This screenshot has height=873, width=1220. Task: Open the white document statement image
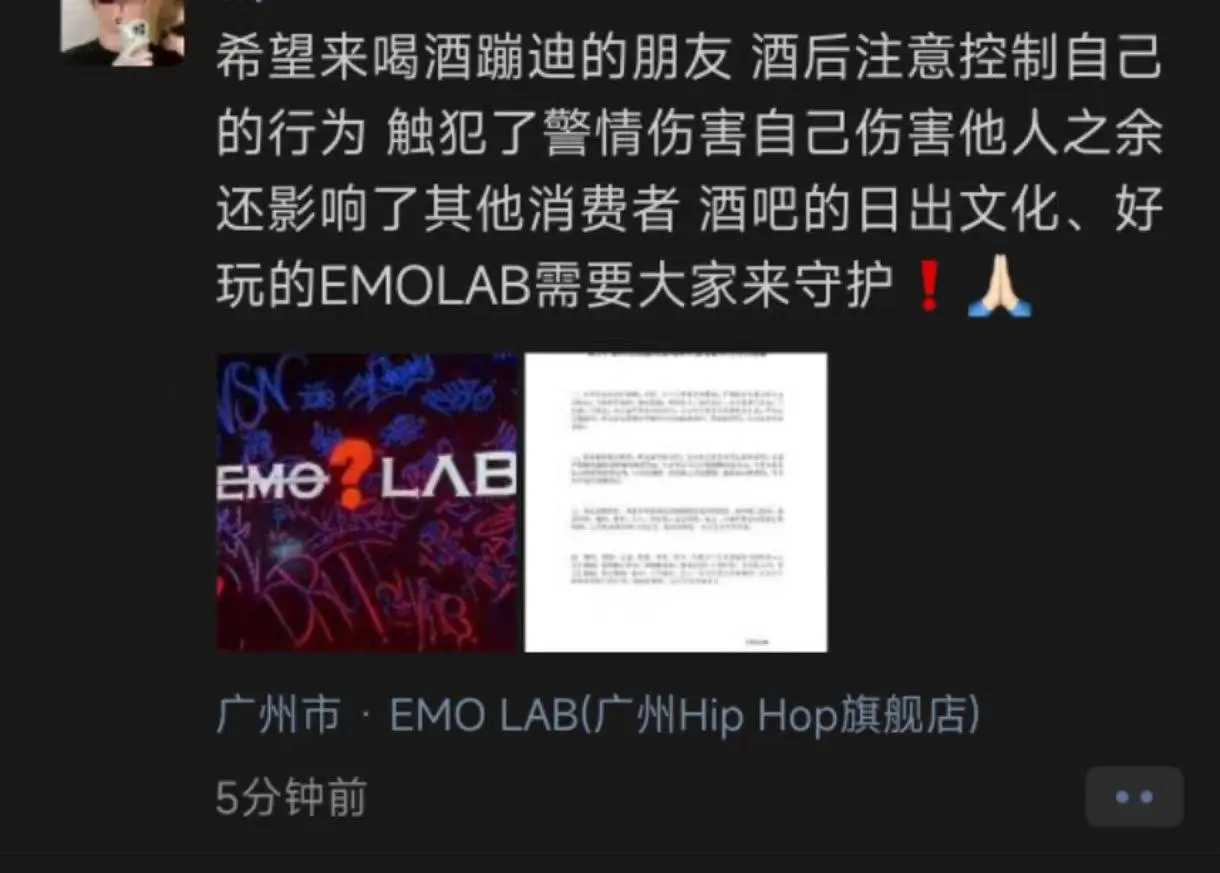pyautogui.click(x=676, y=502)
